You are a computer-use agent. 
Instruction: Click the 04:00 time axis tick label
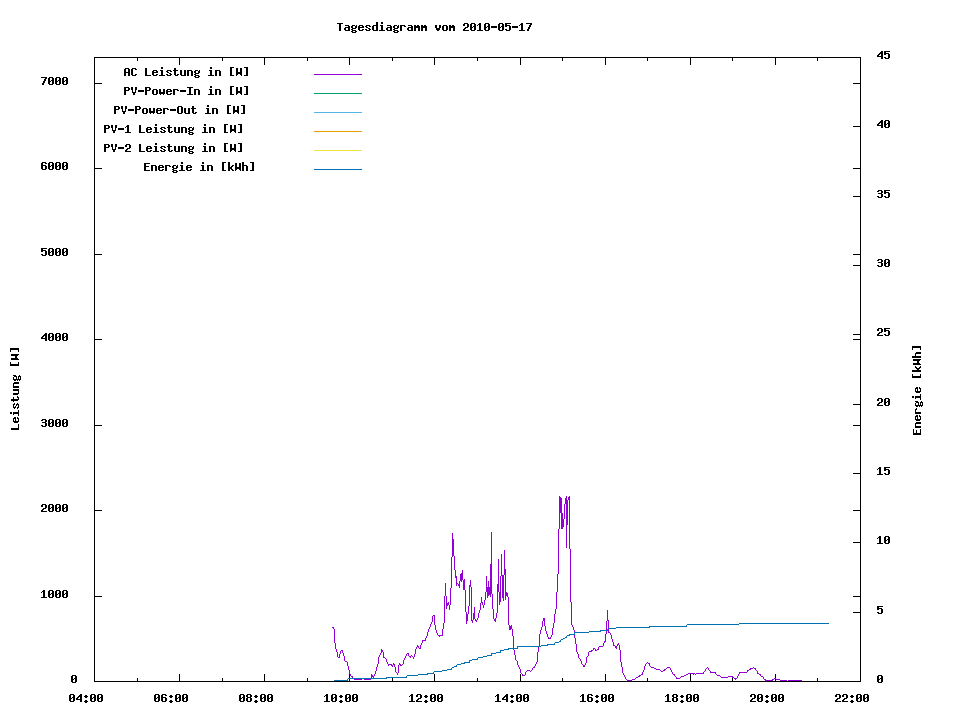[x=86, y=698]
